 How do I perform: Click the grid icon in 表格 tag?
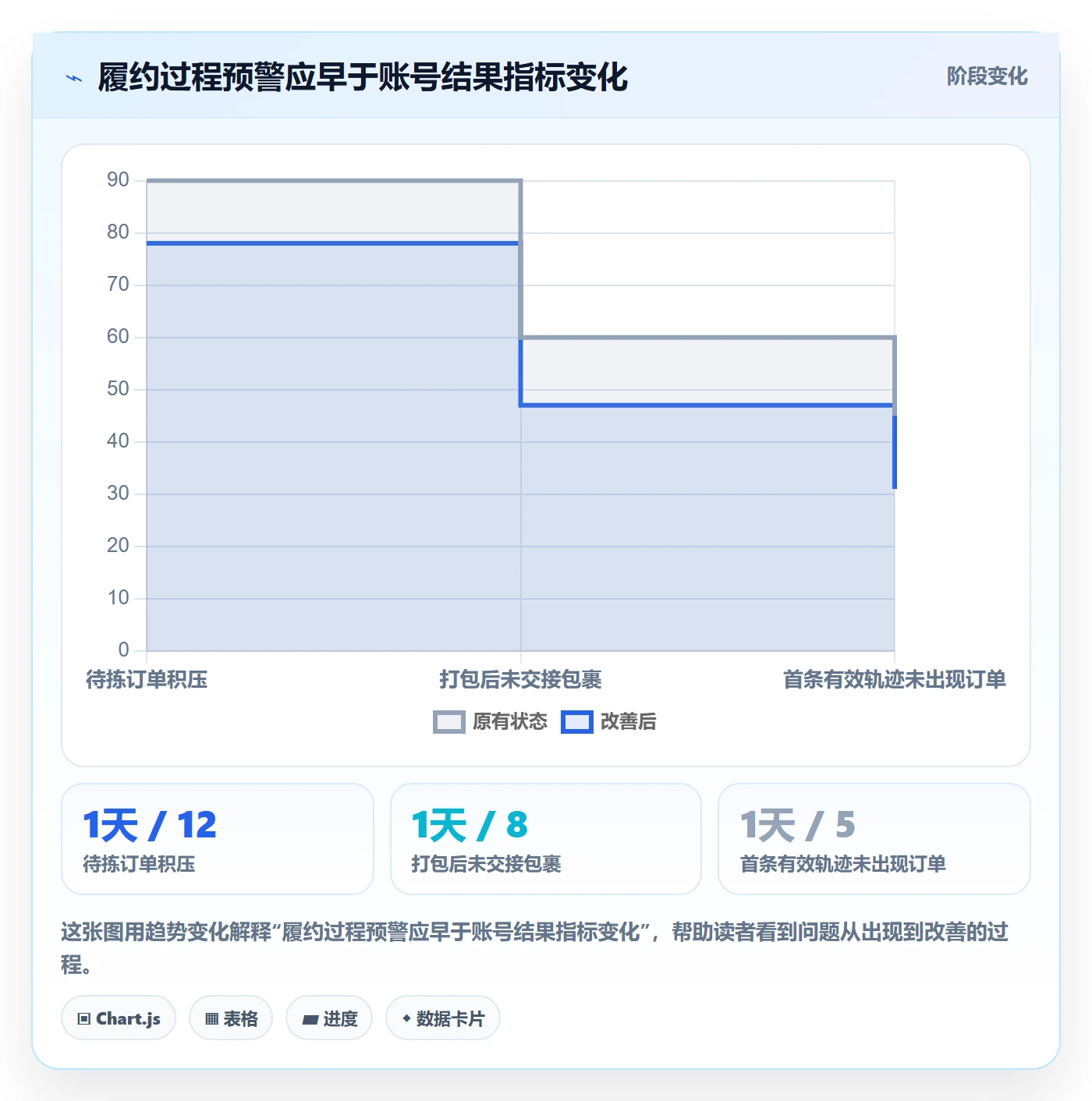(211, 1018)
